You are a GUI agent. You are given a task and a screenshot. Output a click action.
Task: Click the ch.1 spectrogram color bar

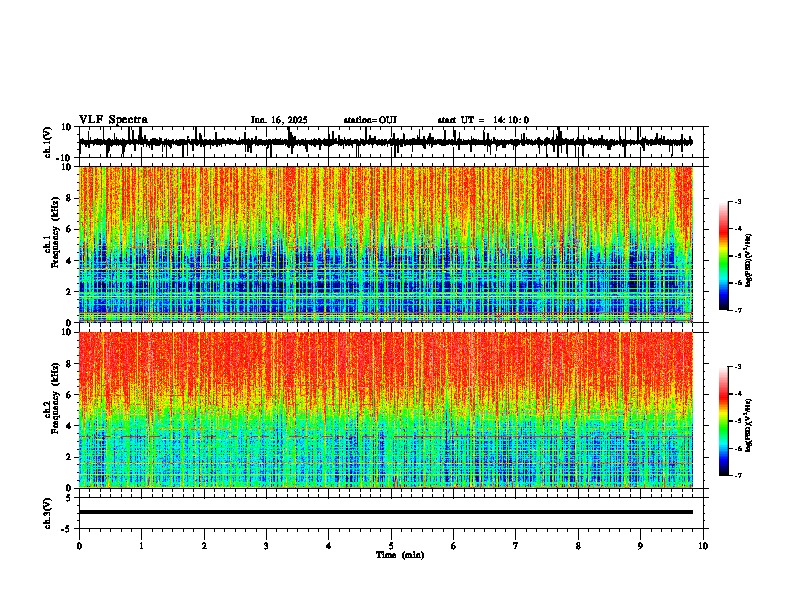(x=724, y=256)
